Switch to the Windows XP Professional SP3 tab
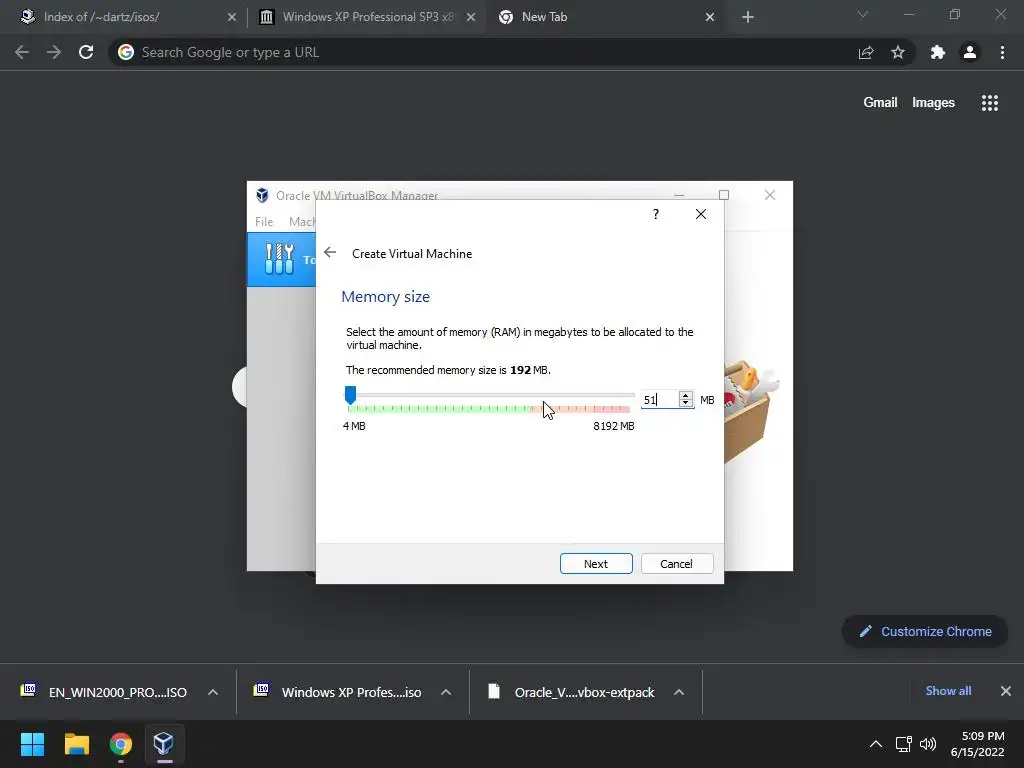The image size is (1024, 768). 368,17
